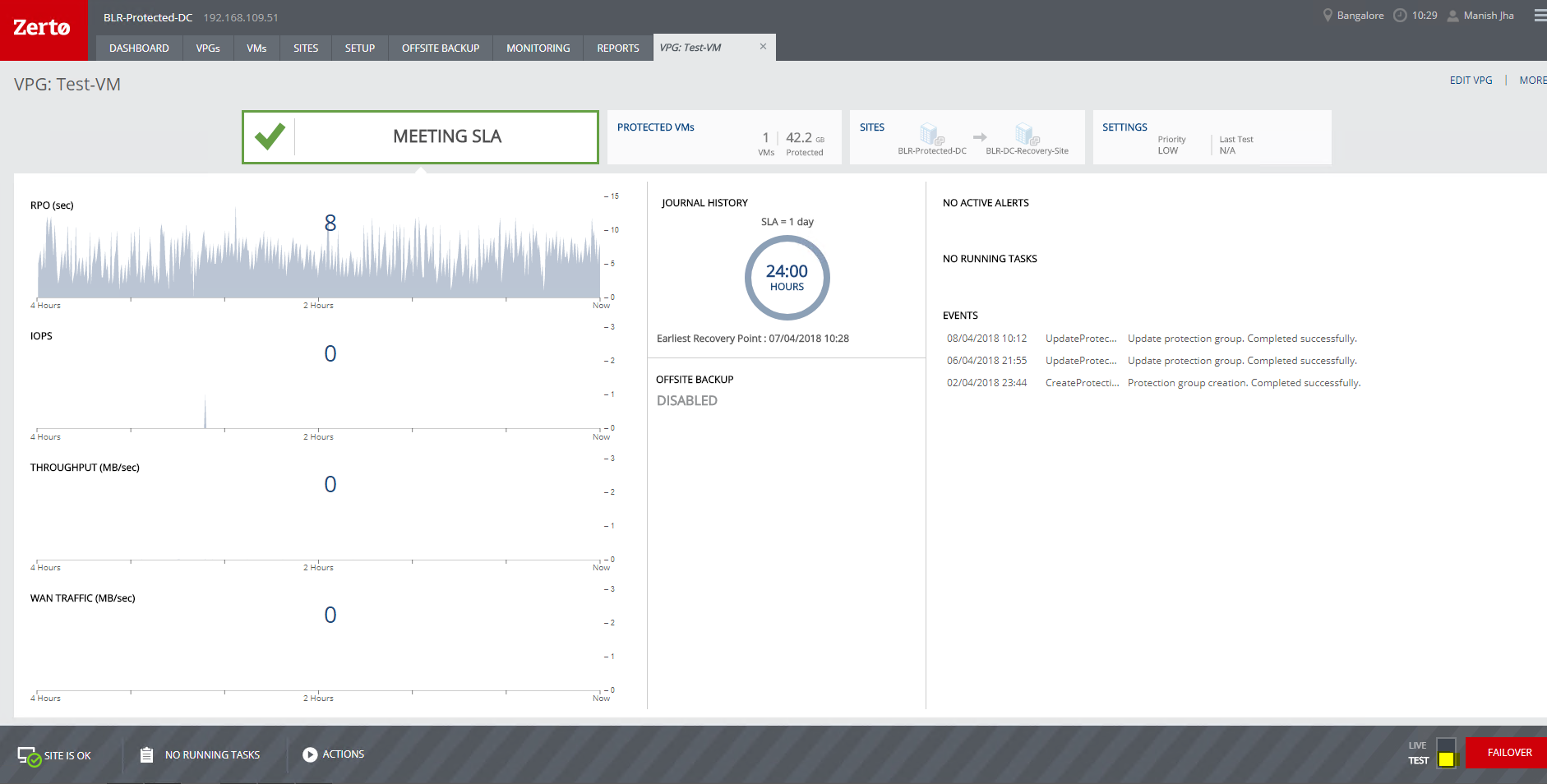The width and height of the screenshot is (1547, 784).
Task: Close the VPG: Test-VM tab
Action: click(x=763, y=47)
